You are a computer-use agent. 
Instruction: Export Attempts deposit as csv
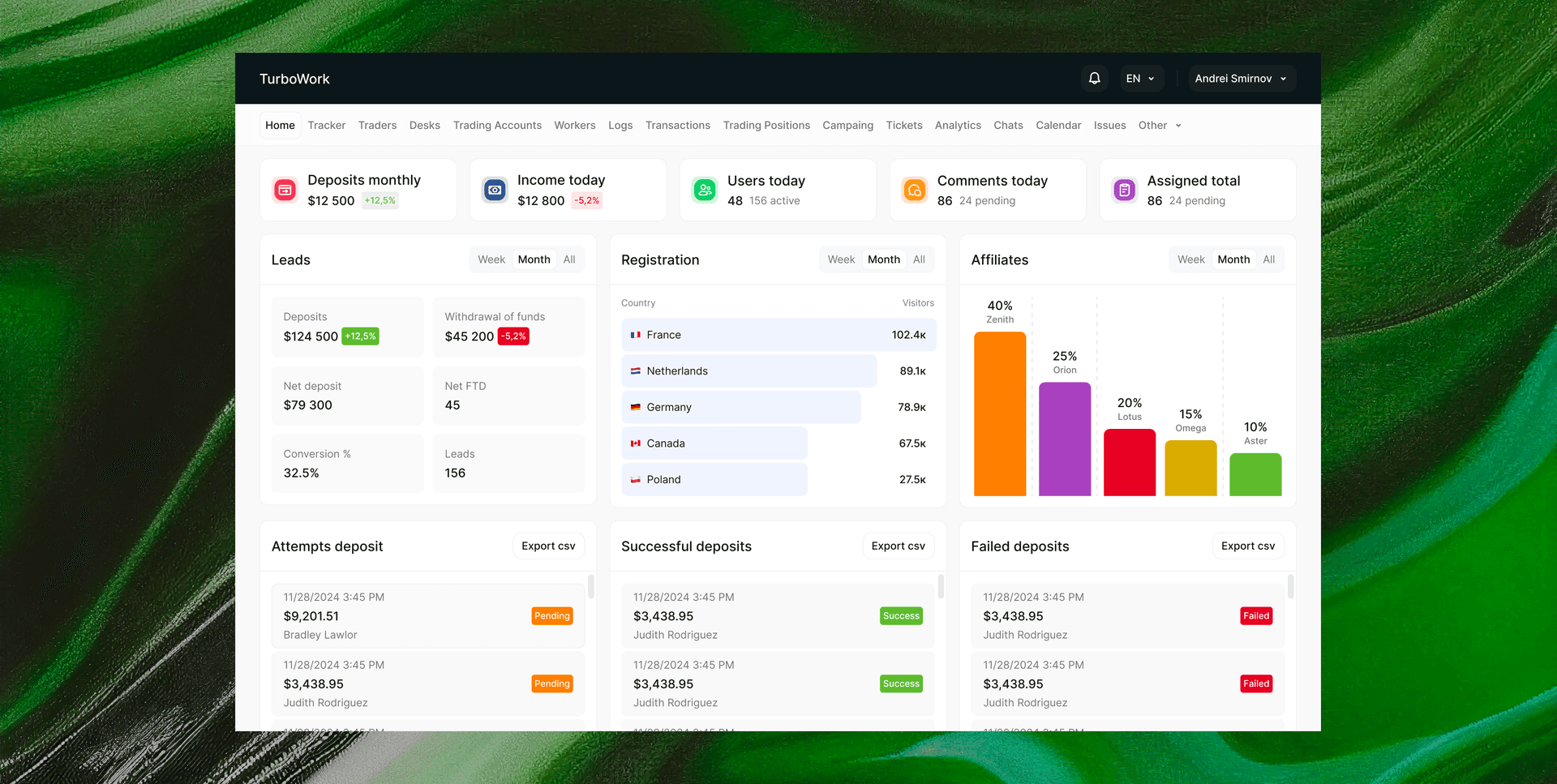pos(548,546)
